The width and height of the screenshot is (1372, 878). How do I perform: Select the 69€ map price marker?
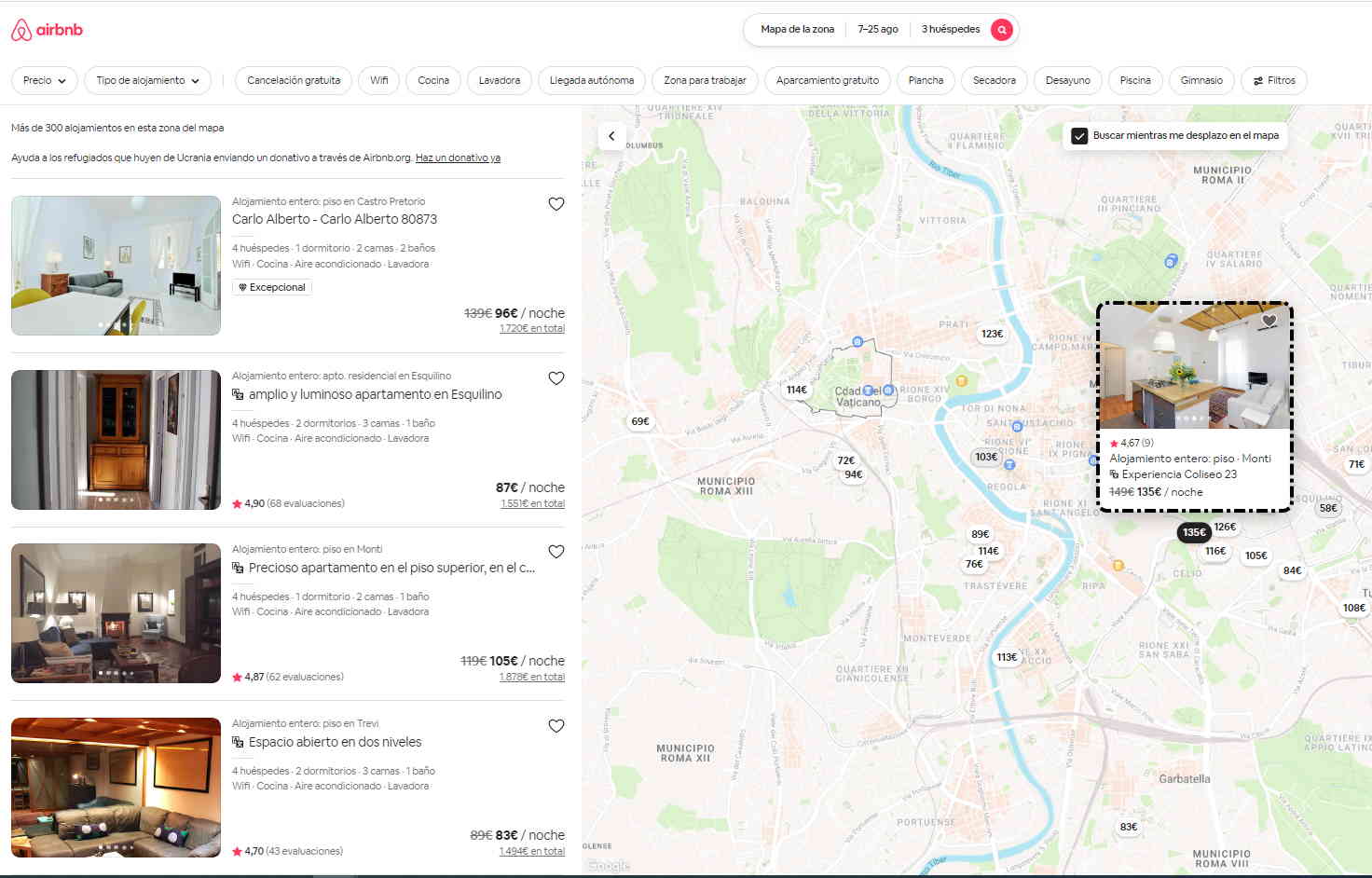pyautogui.click(x=640, y=421)
